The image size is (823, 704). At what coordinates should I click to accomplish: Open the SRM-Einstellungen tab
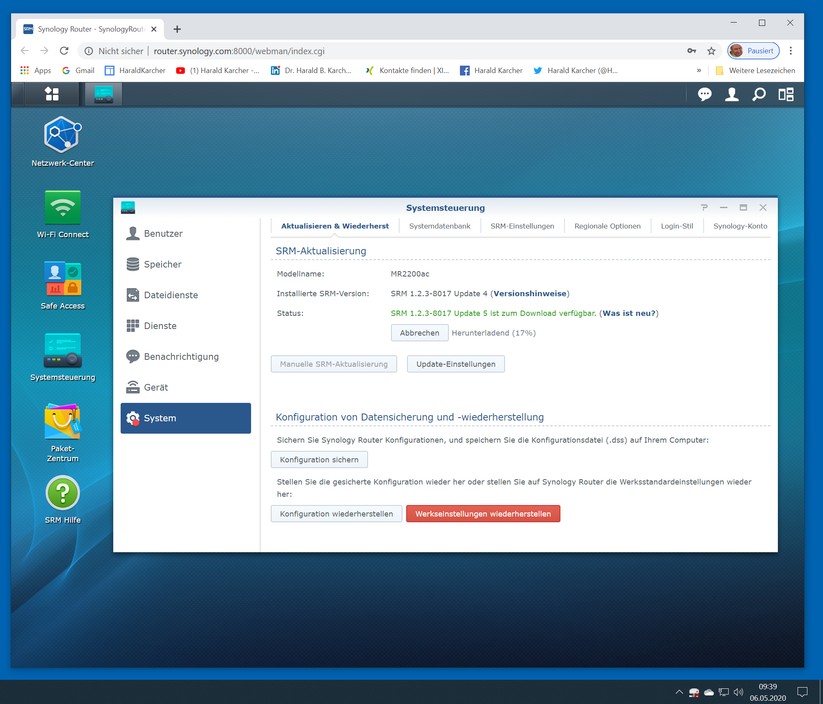click(x=522, y=226)
